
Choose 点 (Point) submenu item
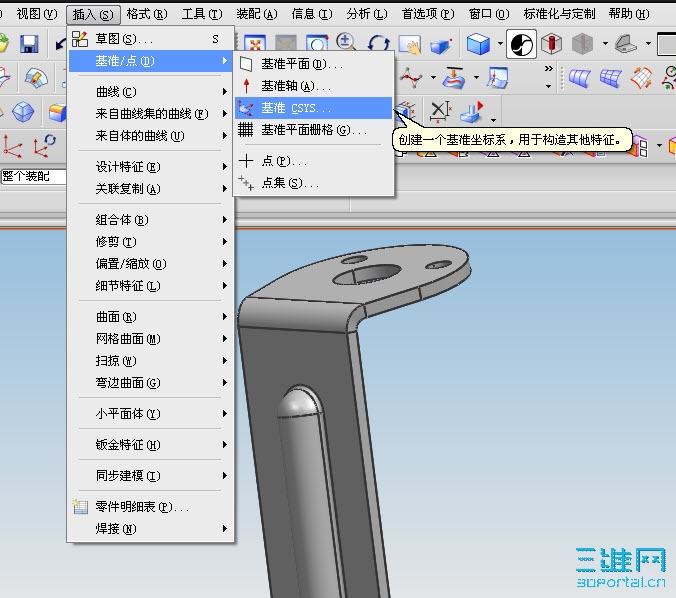click(314, 161)
